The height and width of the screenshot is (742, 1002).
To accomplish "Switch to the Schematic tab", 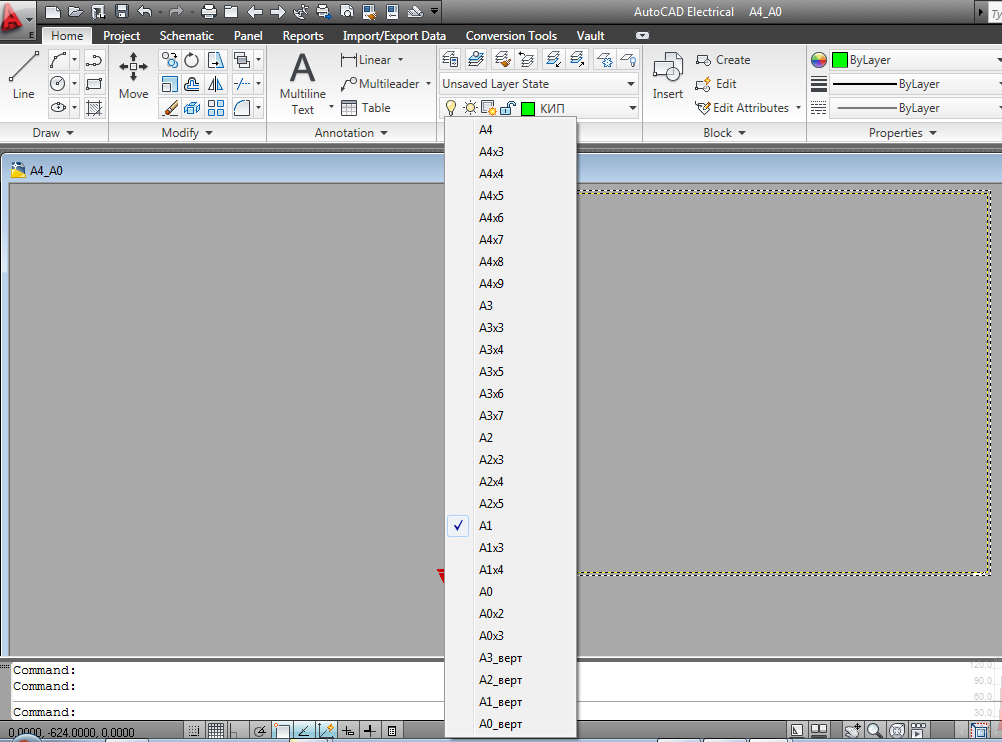I will (187, 36).
